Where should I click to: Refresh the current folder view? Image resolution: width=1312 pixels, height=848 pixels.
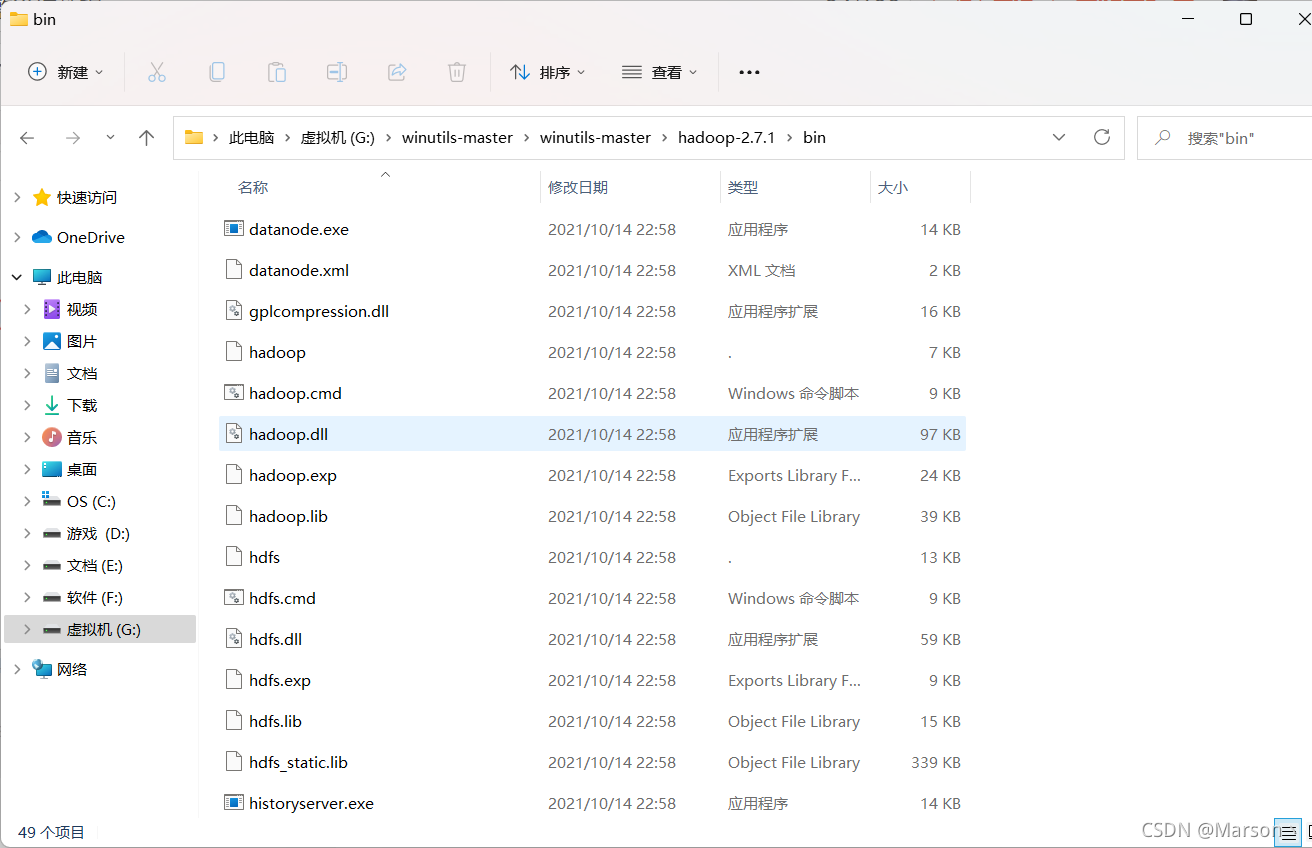tap(1102, 137)
